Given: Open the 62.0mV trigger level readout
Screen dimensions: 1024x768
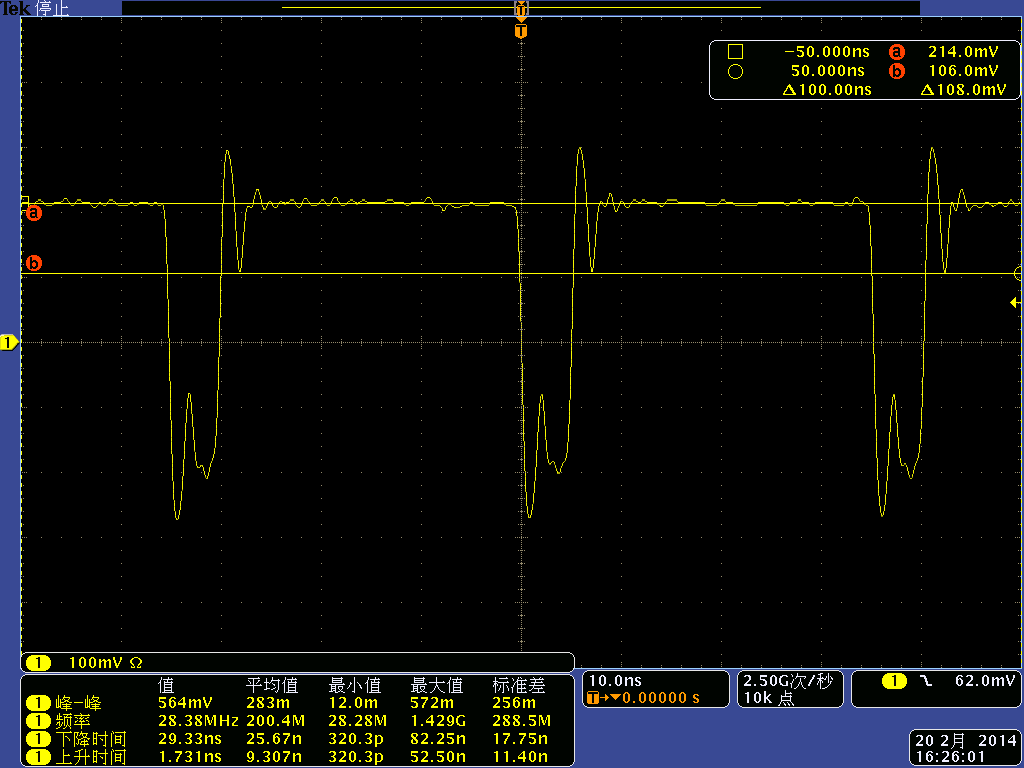Looking at the screenshot, I should click(985, 681).
